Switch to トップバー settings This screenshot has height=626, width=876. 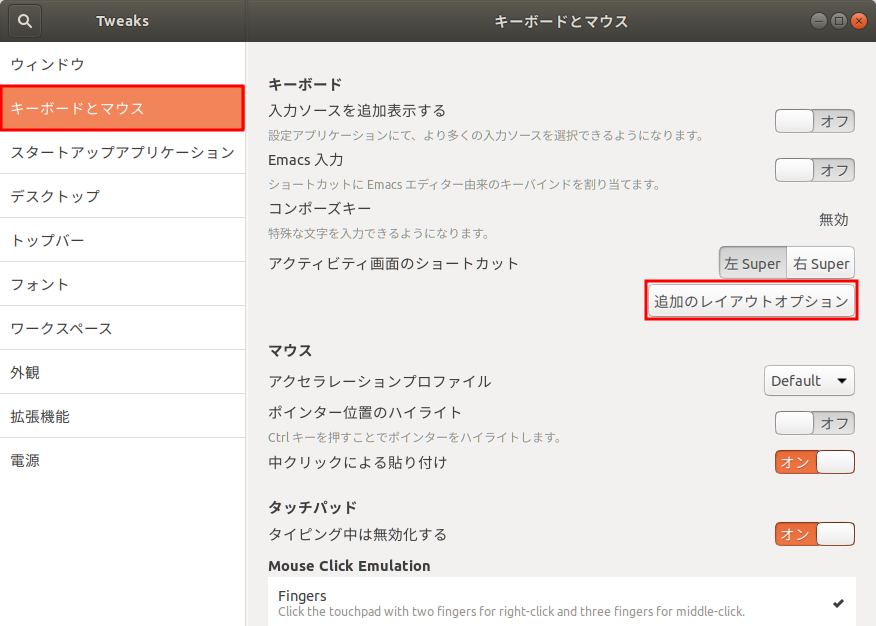(x=122, y=241)
